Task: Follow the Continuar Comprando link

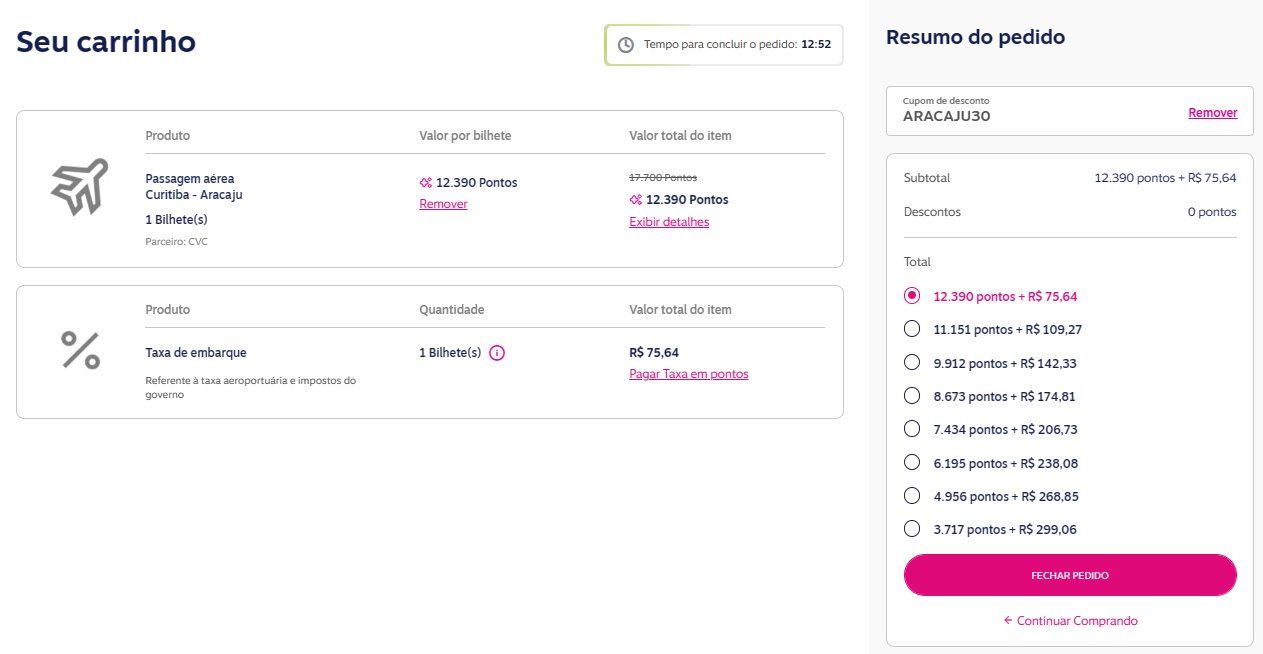Action: click(1070, 621)
